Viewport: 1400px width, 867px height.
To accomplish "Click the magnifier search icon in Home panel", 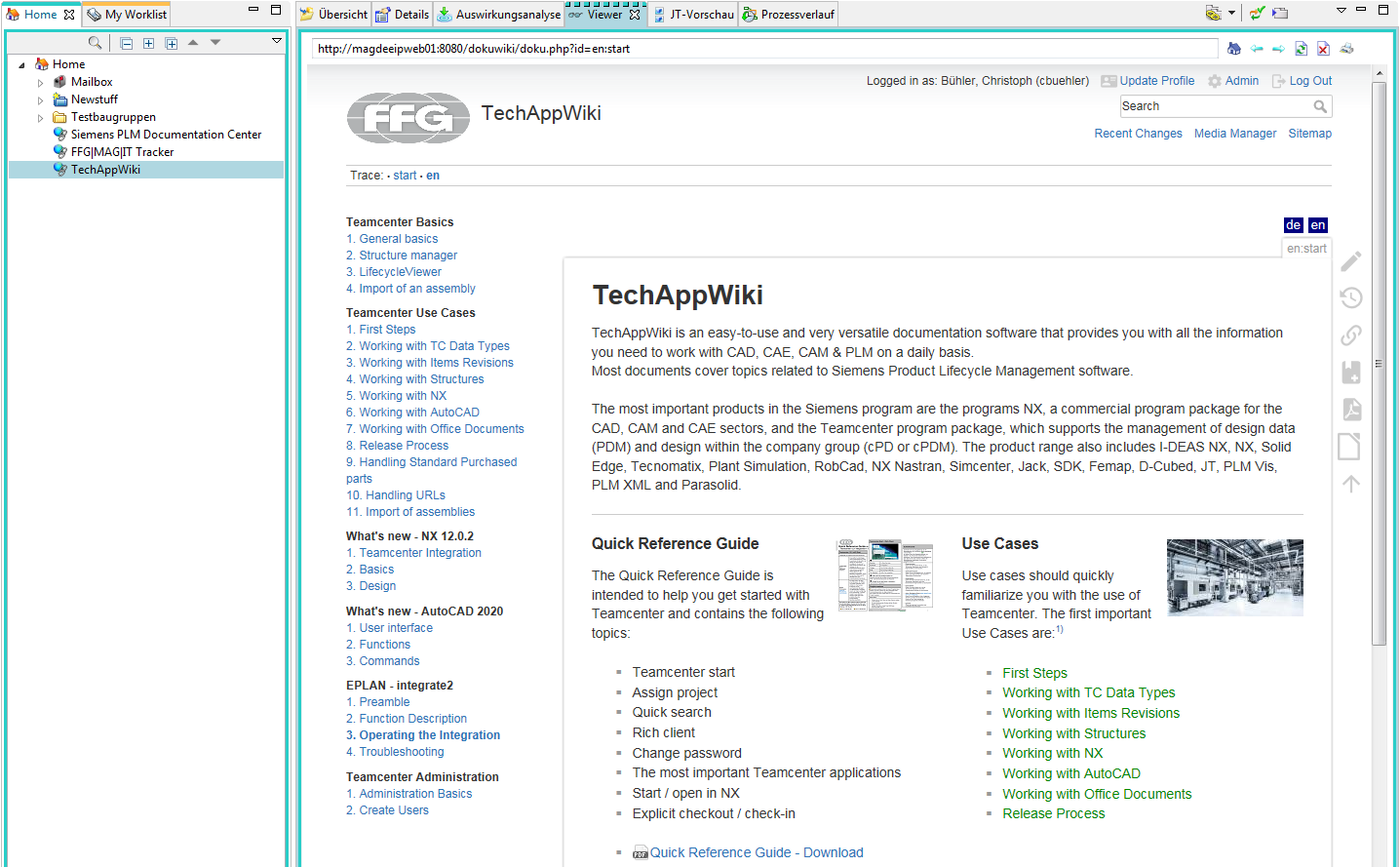I will 95,43.
